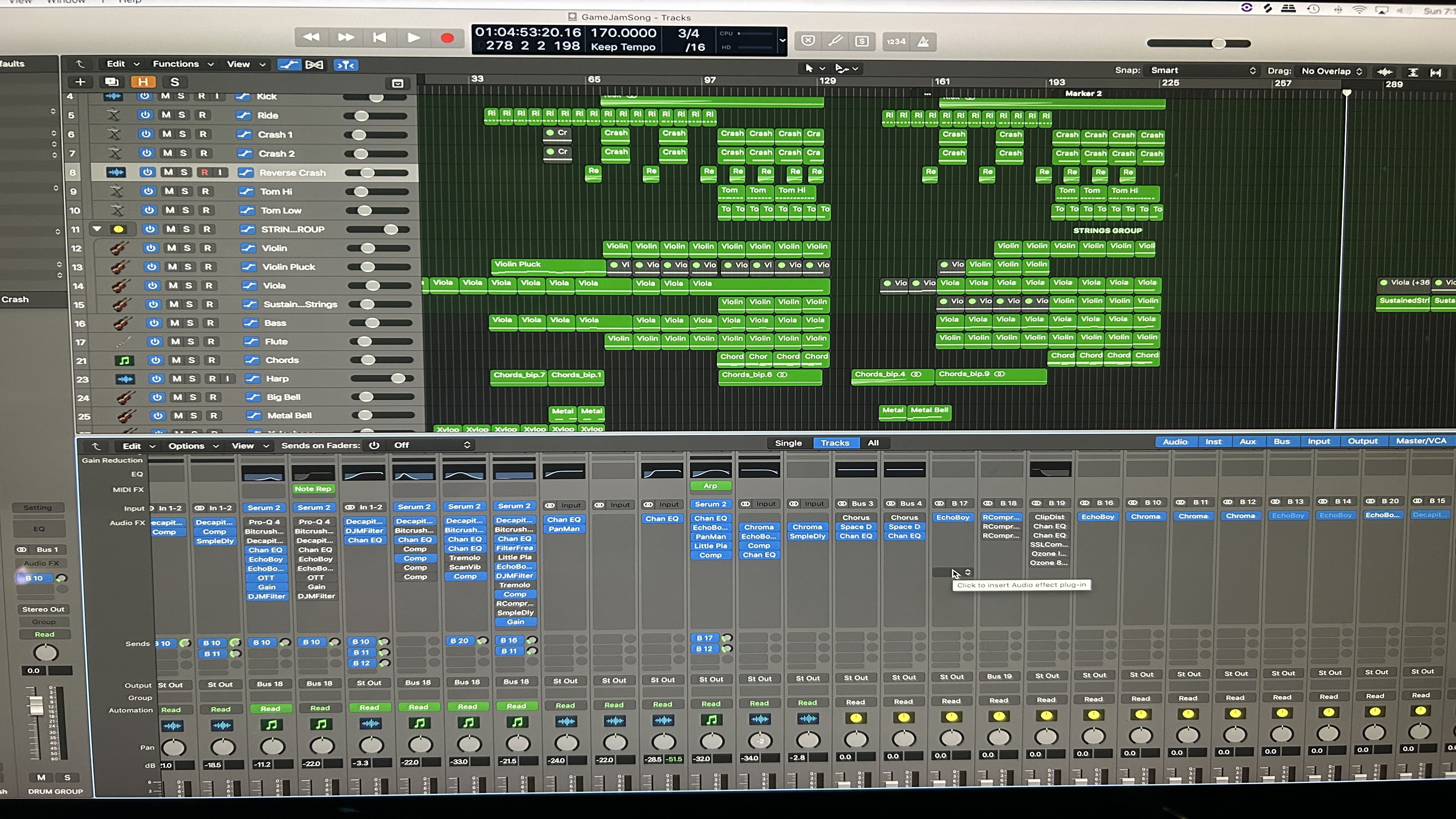Mute the Ride track
The image size is (1456, 819).
(166, 115)
